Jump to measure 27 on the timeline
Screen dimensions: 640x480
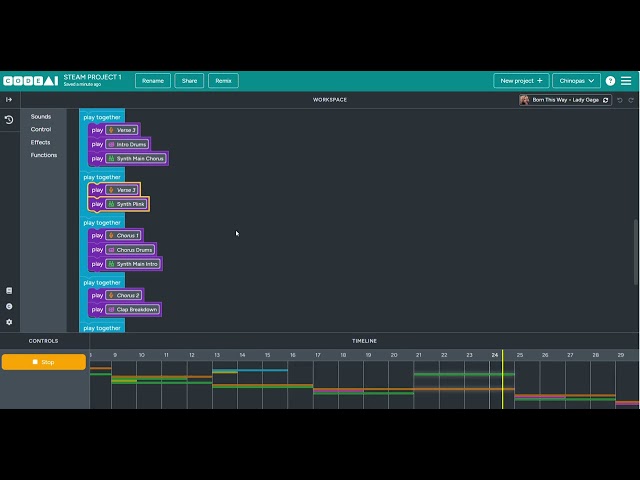pyautogui.click(x=570, y=355)
